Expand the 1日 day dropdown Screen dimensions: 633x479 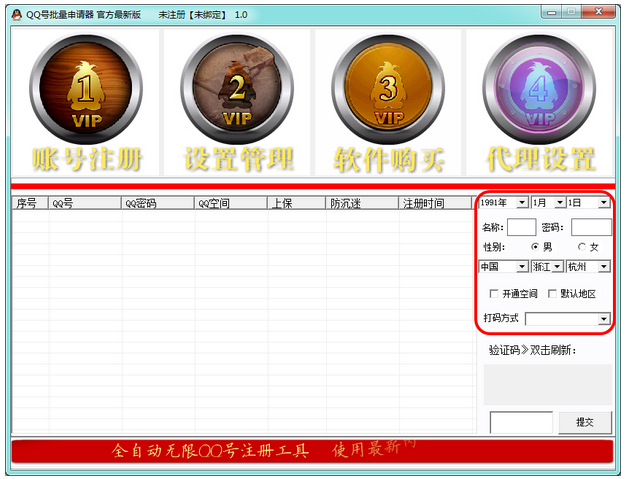[x=604, y=202]
